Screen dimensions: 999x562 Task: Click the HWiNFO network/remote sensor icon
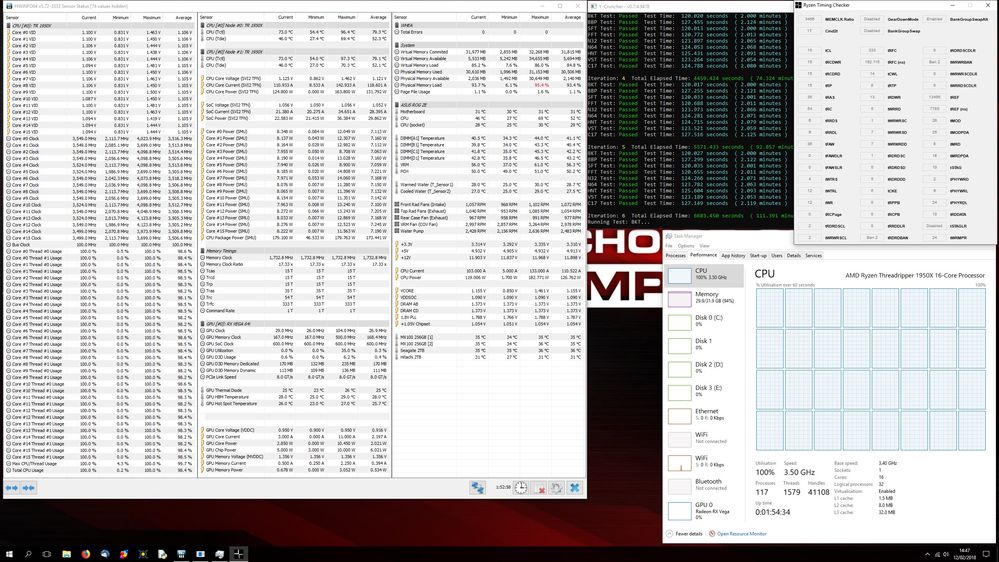pyautogui.click(x=477, y=488)
